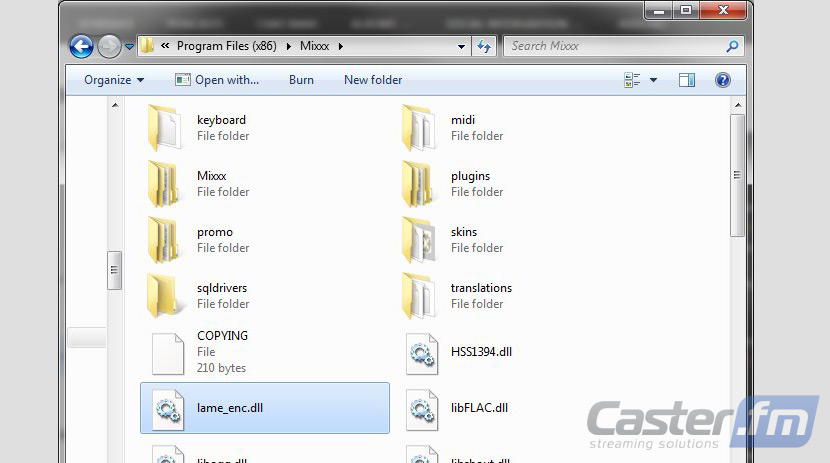Click the HSS1394.dll file name

pyautogui.click(x=481, y=352)
